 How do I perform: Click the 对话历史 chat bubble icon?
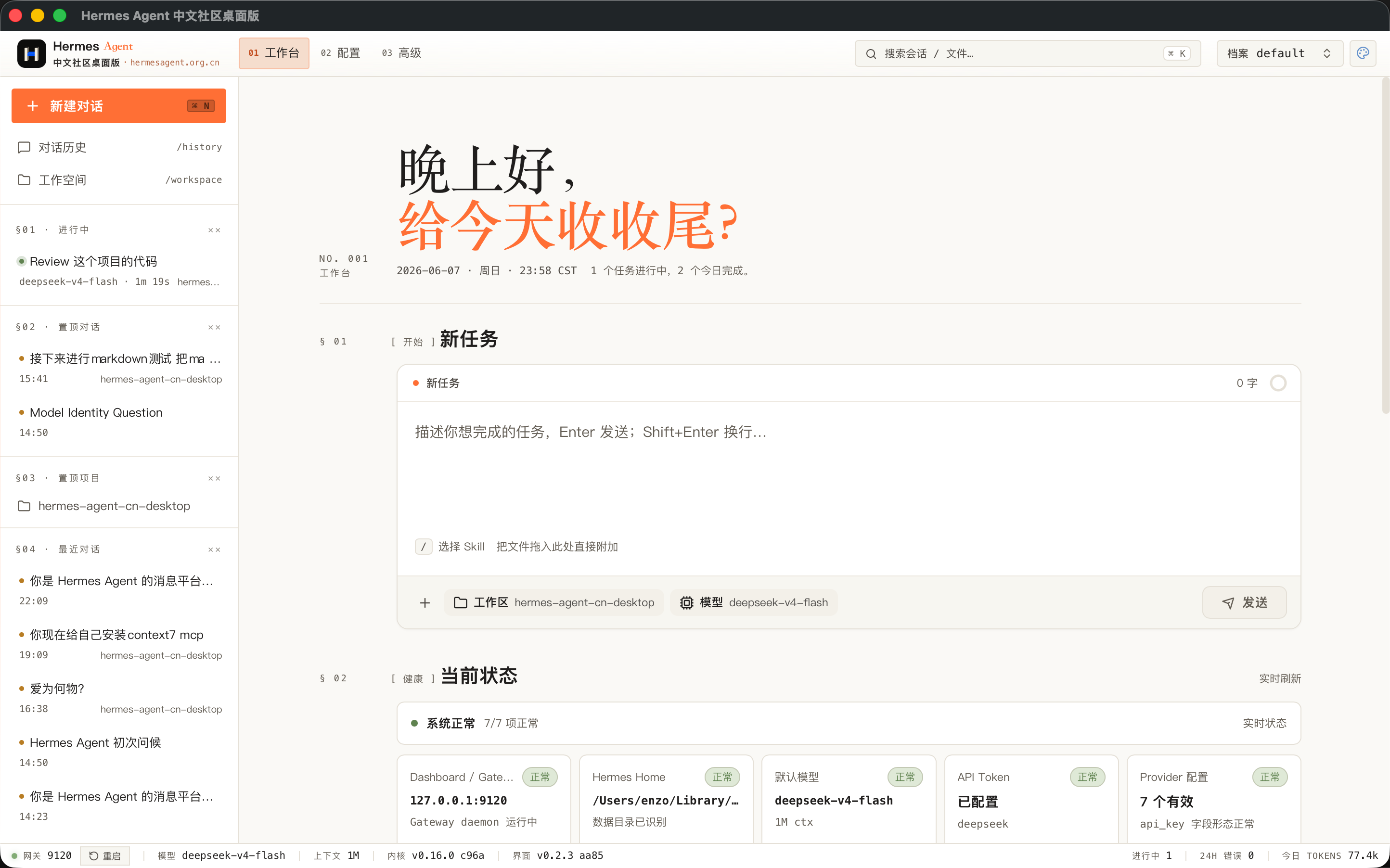coord(24,148)
